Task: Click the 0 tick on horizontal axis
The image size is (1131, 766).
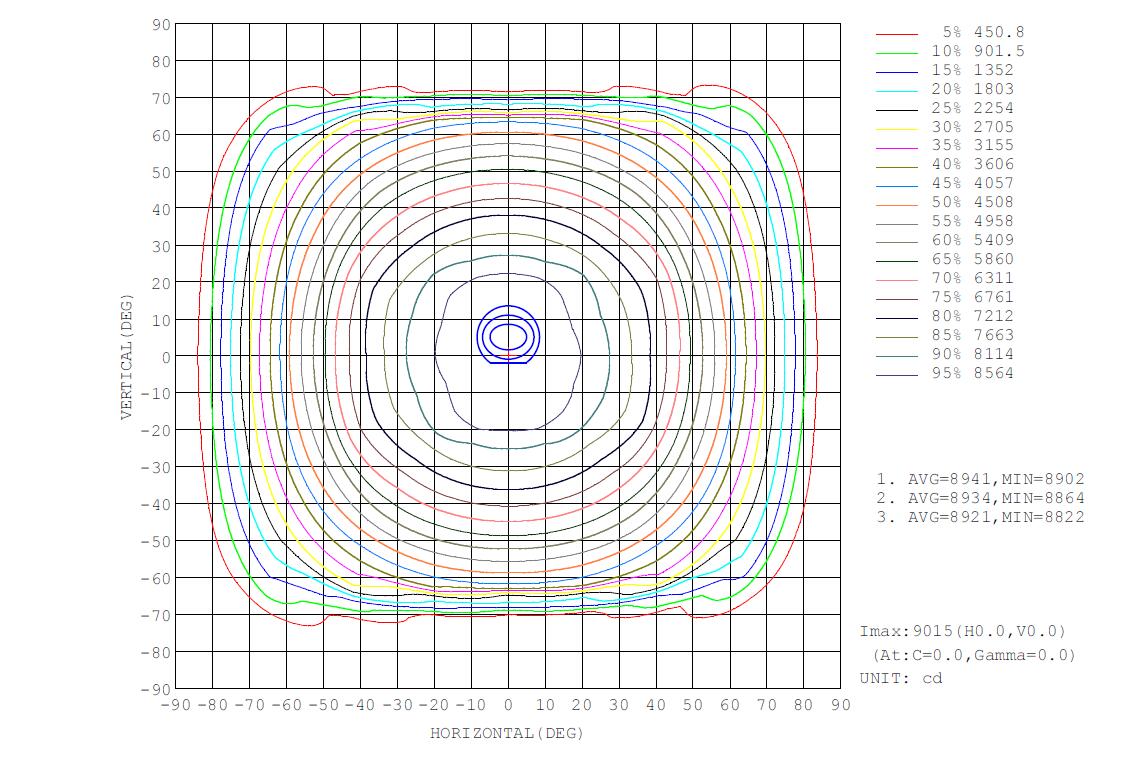Action: coord(508,705)
